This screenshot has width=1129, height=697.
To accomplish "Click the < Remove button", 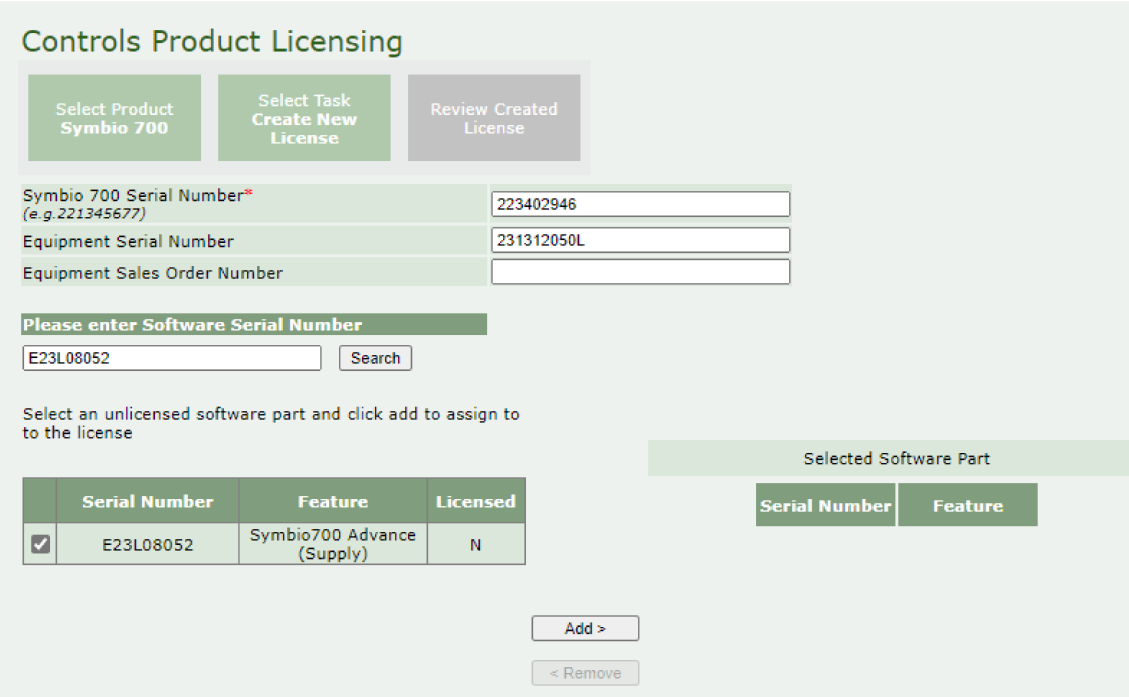I will click(x=585, y=673).
